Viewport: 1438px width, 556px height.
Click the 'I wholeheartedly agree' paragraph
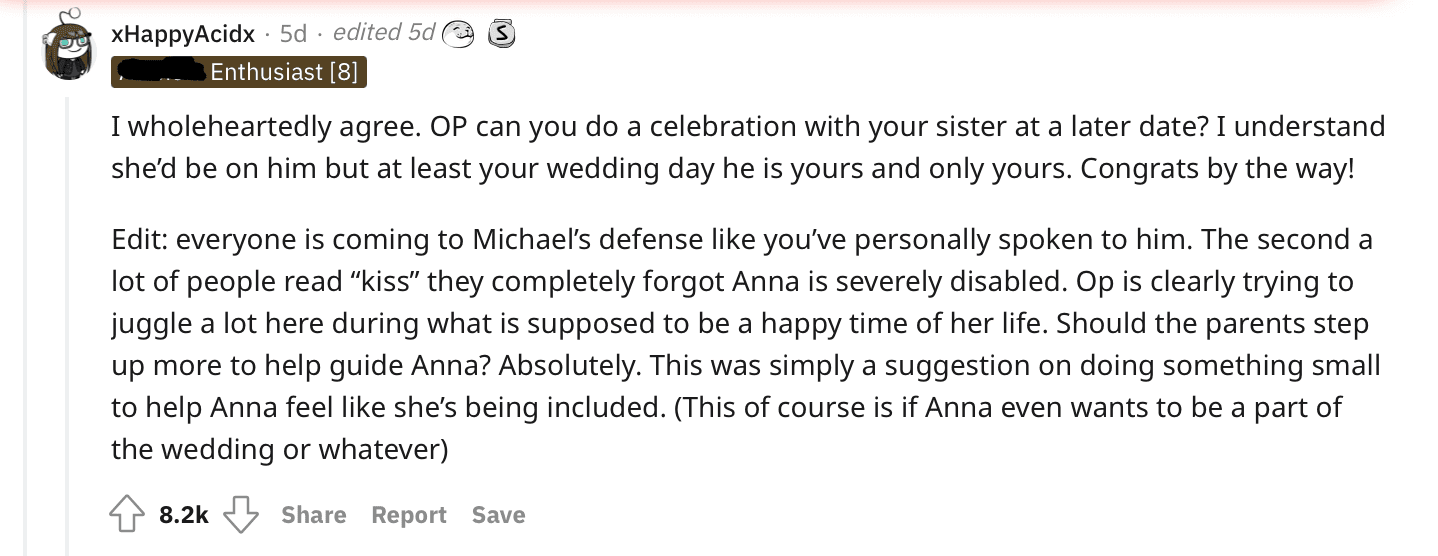[748, 146]
